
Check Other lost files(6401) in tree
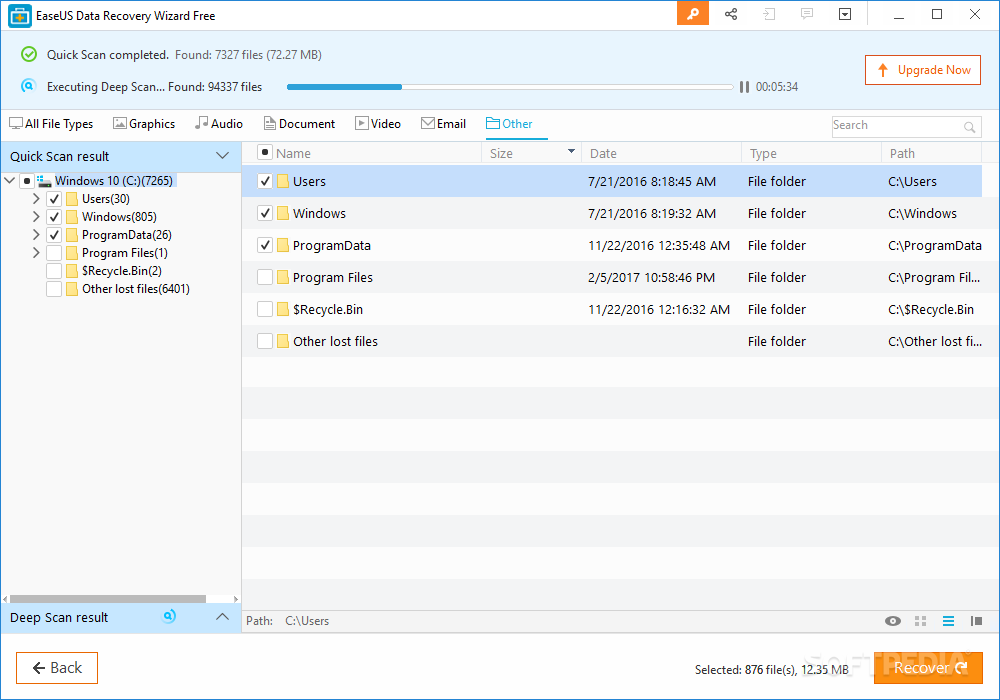[x=54, y=289]
